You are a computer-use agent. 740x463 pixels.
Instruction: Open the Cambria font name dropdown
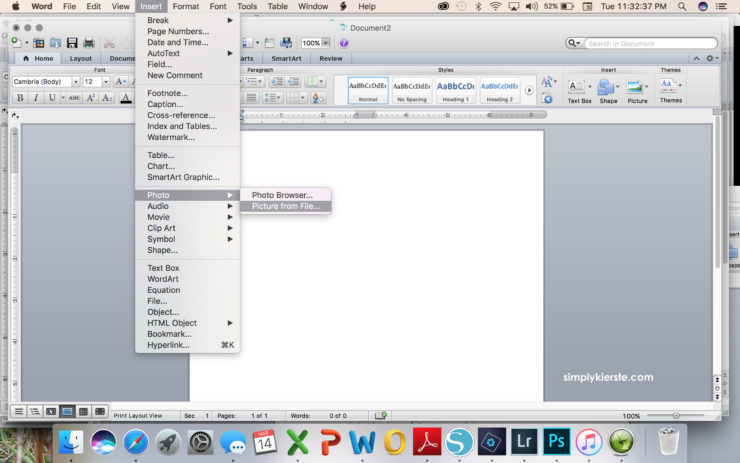[x=75, y=81]
